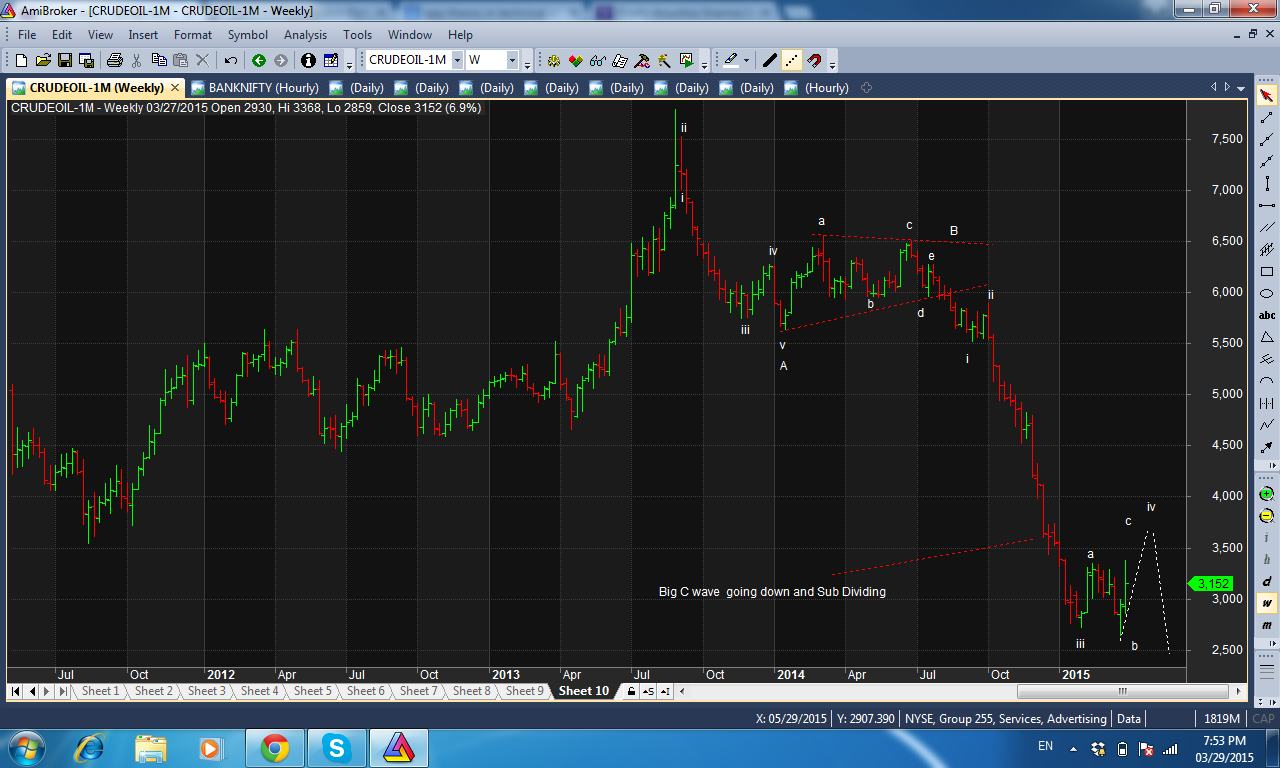This screenshot has height=768, width=1280.
Task: Click the Print toolbar icon
Action: click(x=114, y=60)
